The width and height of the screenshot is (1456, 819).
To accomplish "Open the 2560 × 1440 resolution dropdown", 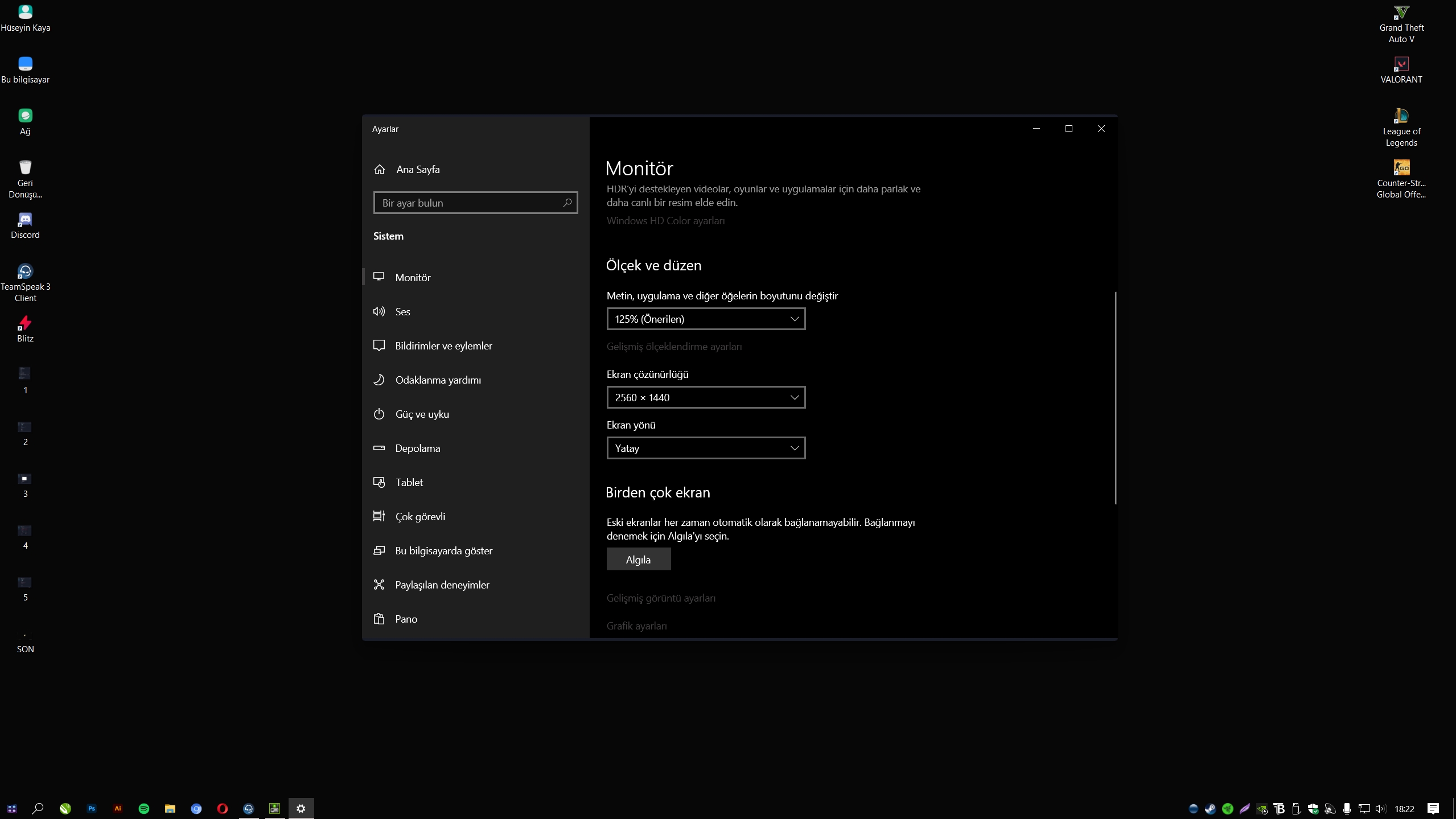I will [x=705, y=397].
